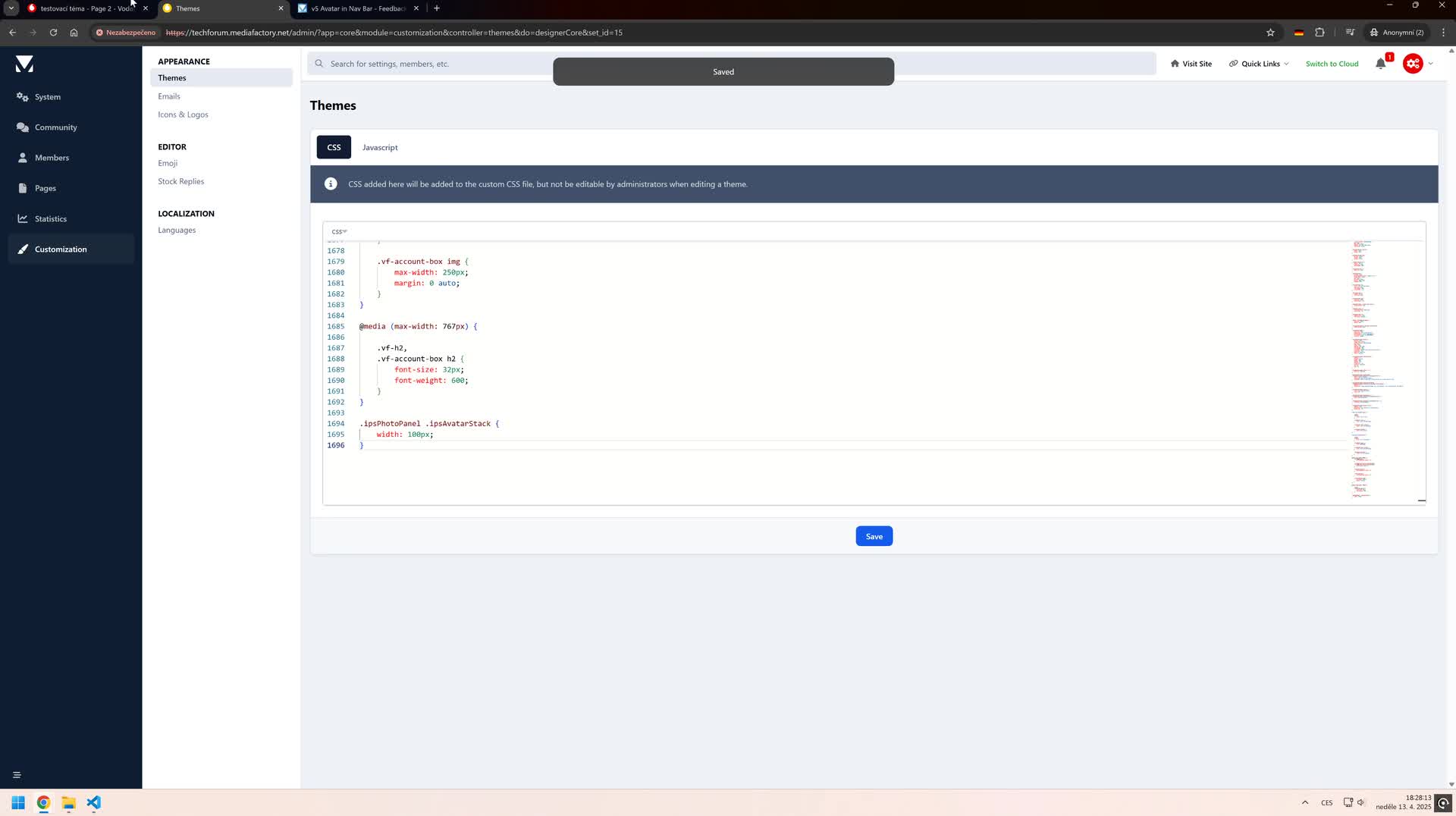Go back in browser history
The image size is (1456, 816).
(13, 33)
